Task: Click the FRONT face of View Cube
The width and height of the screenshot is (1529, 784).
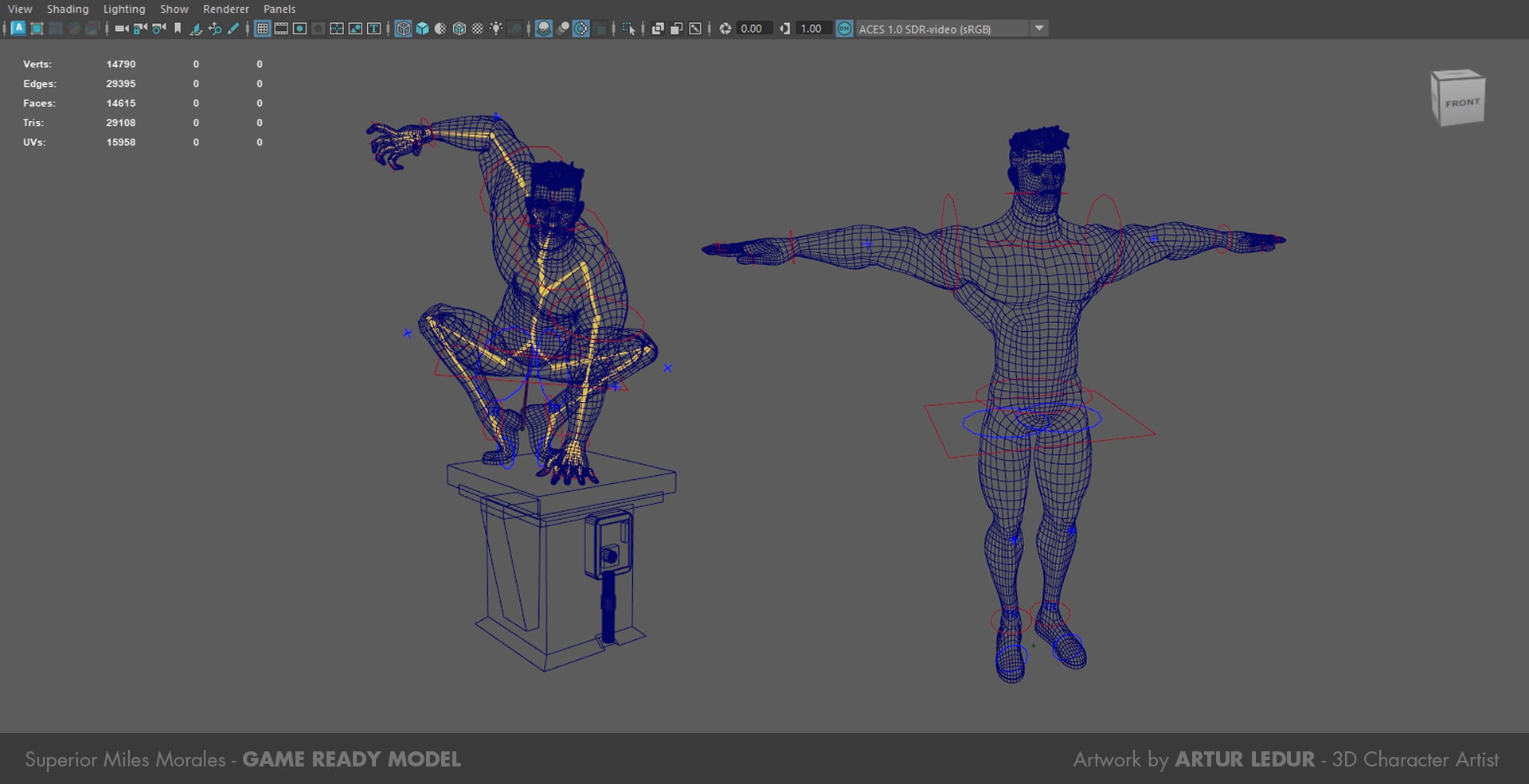Action: coord(1462,103)
